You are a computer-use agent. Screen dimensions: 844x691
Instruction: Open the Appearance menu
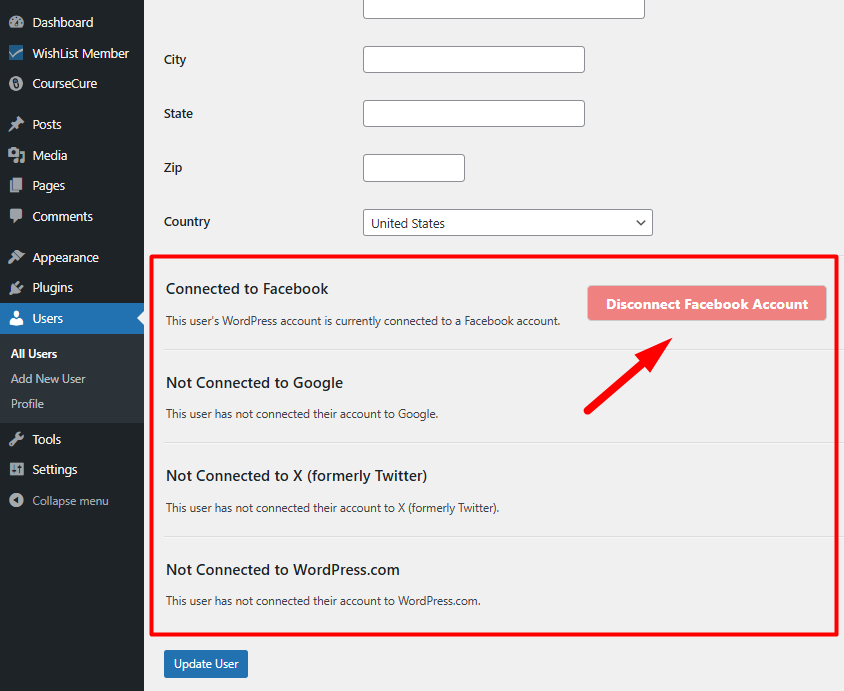point(65,258)
